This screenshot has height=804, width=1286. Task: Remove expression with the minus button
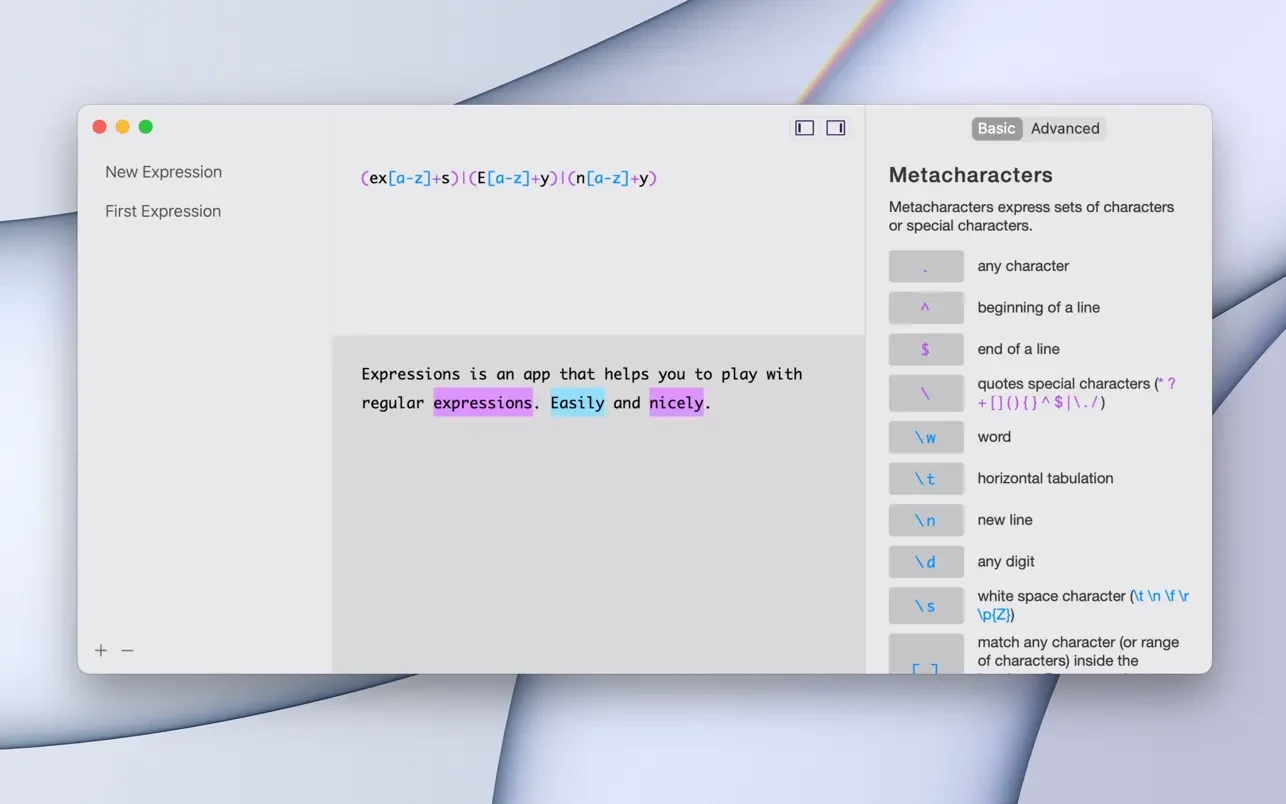pos(127,651)
